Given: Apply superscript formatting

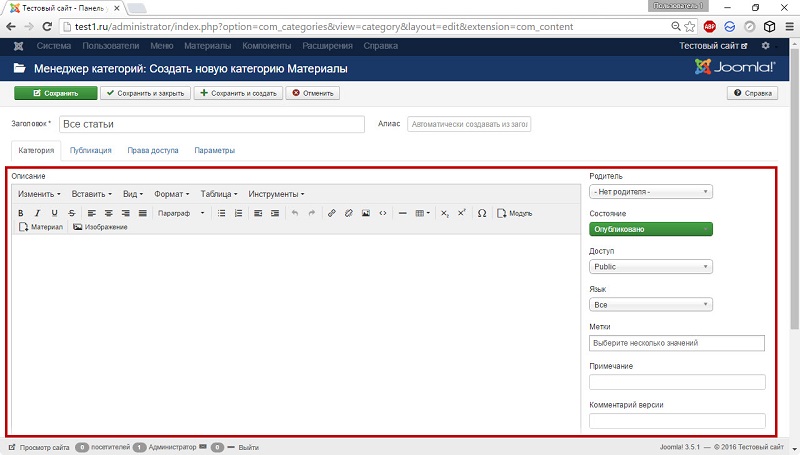Looking at the screenshot, I should point(462,213).
